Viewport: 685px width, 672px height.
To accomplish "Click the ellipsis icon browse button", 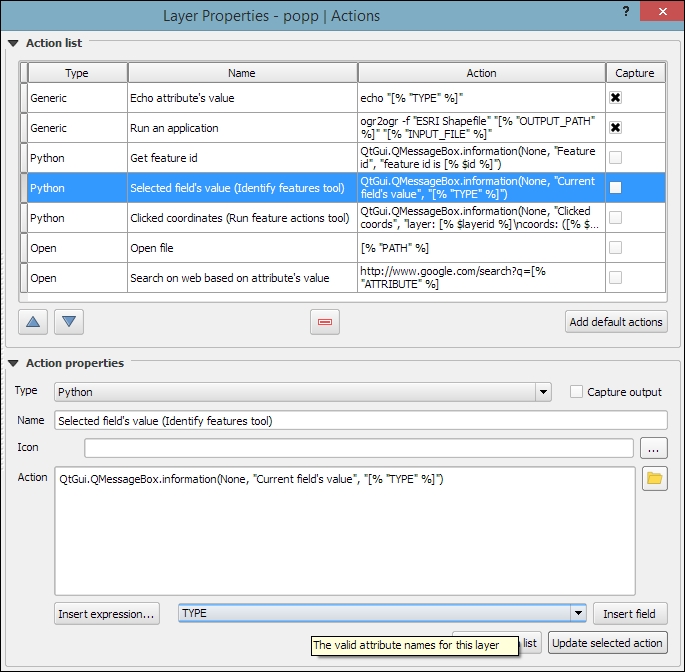I will (654, 448).
